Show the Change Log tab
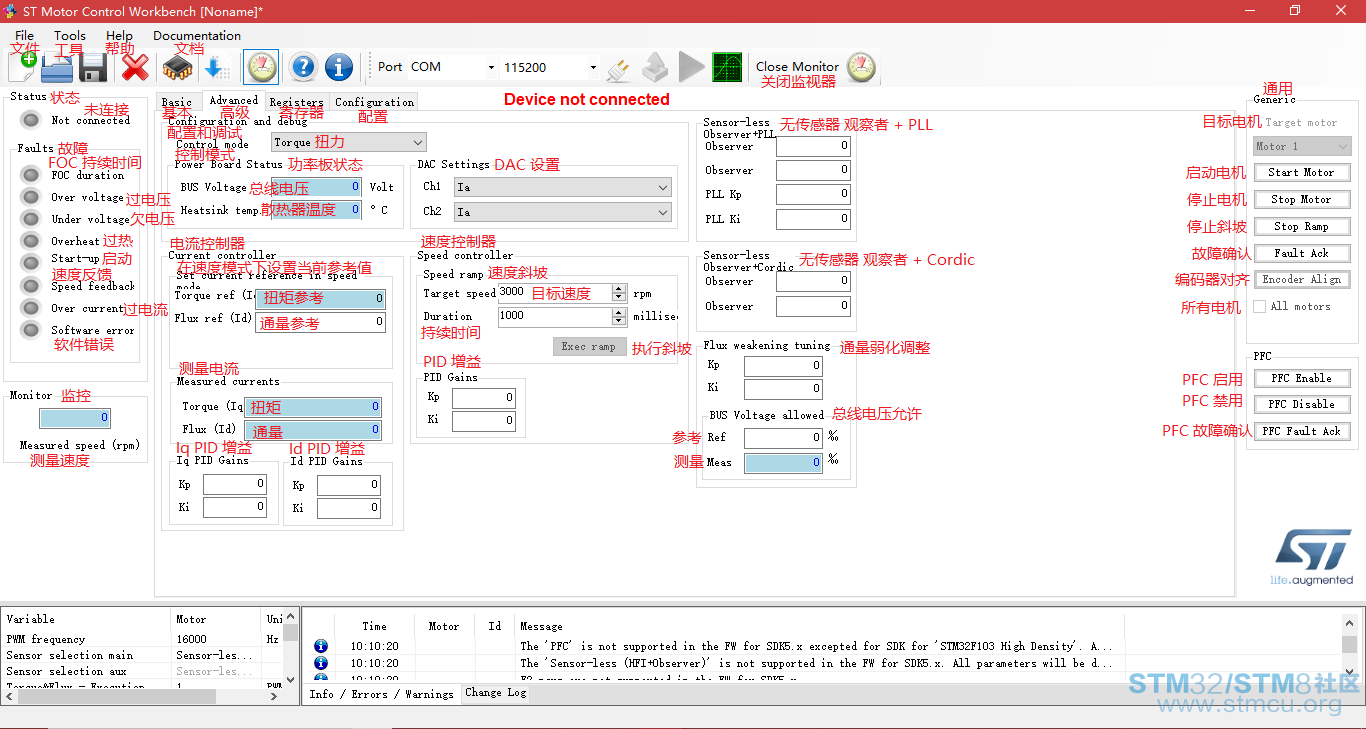1366x729 pixels. click(x=495, y=693)
